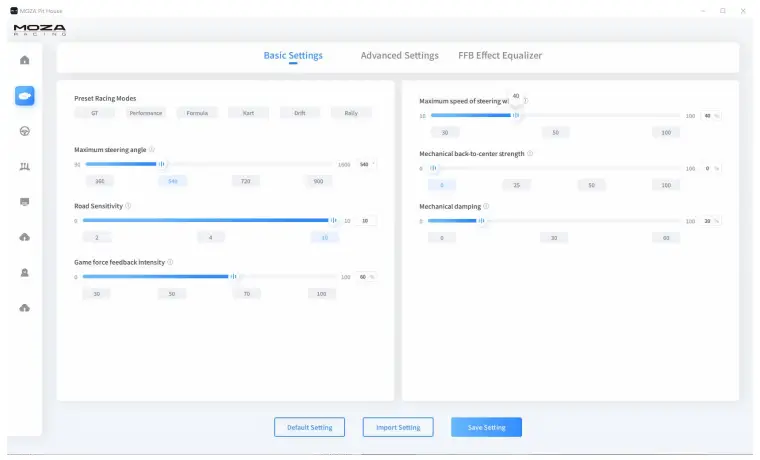The height and width of the screenshot is (460, 760).
Task: Select the highlighted wheel base sidebar icon
Action: (24, 95)
